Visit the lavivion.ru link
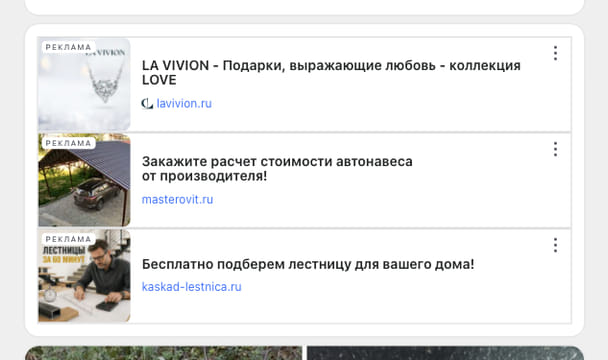 [184, 104]
